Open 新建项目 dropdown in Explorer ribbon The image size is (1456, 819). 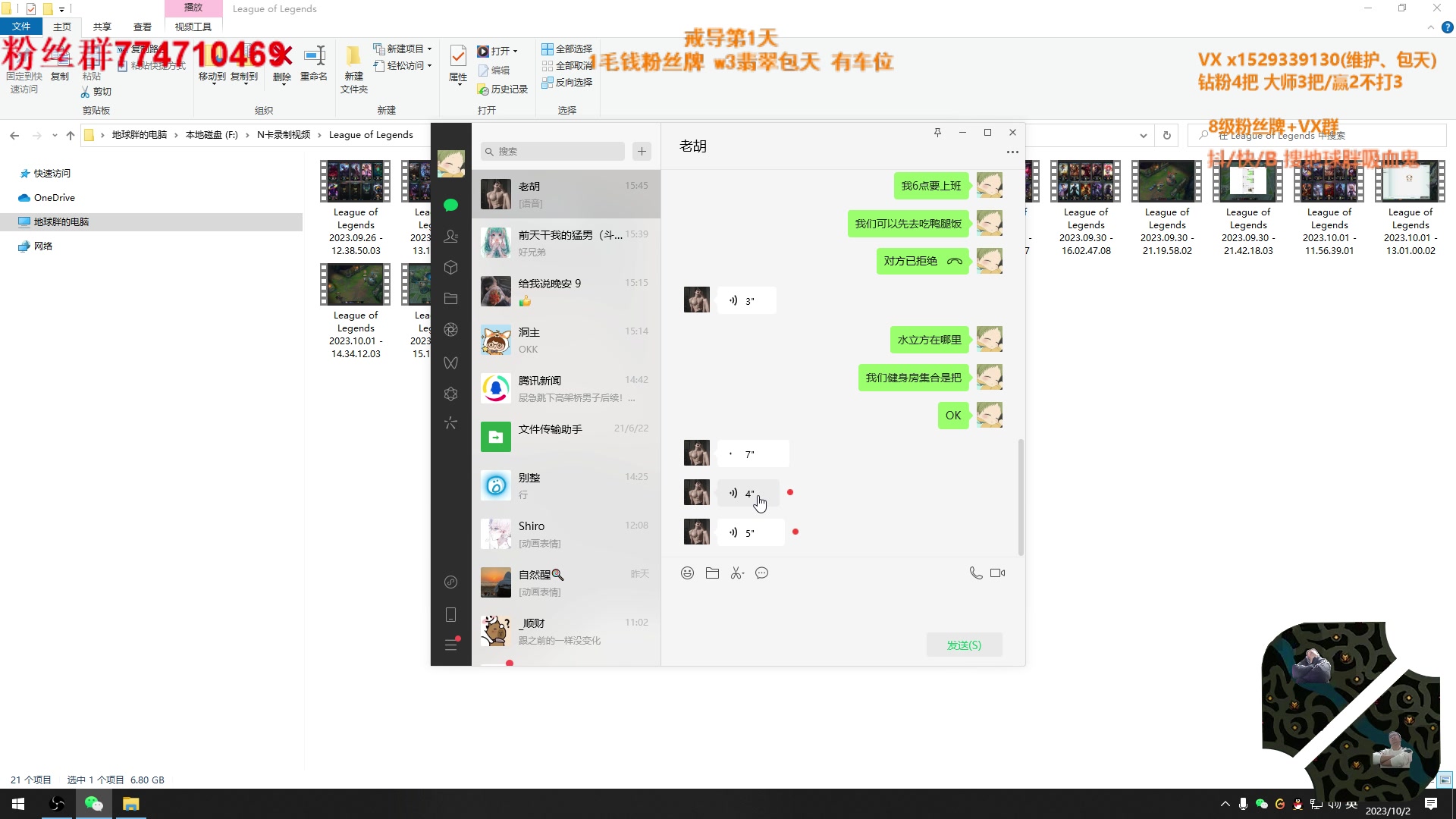pos(403,49)
